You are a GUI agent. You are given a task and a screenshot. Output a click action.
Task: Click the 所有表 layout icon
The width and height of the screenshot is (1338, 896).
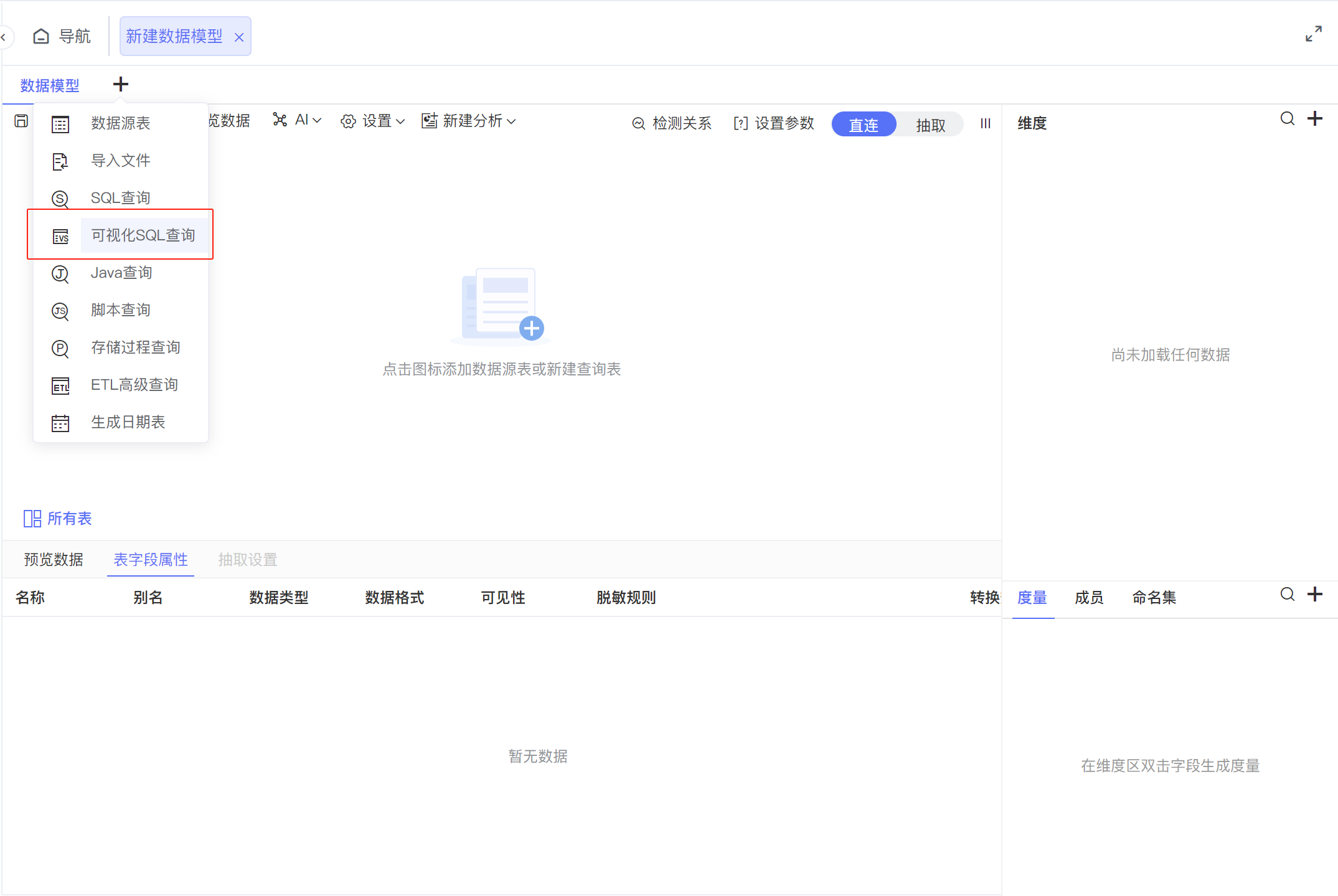[32, 519]
